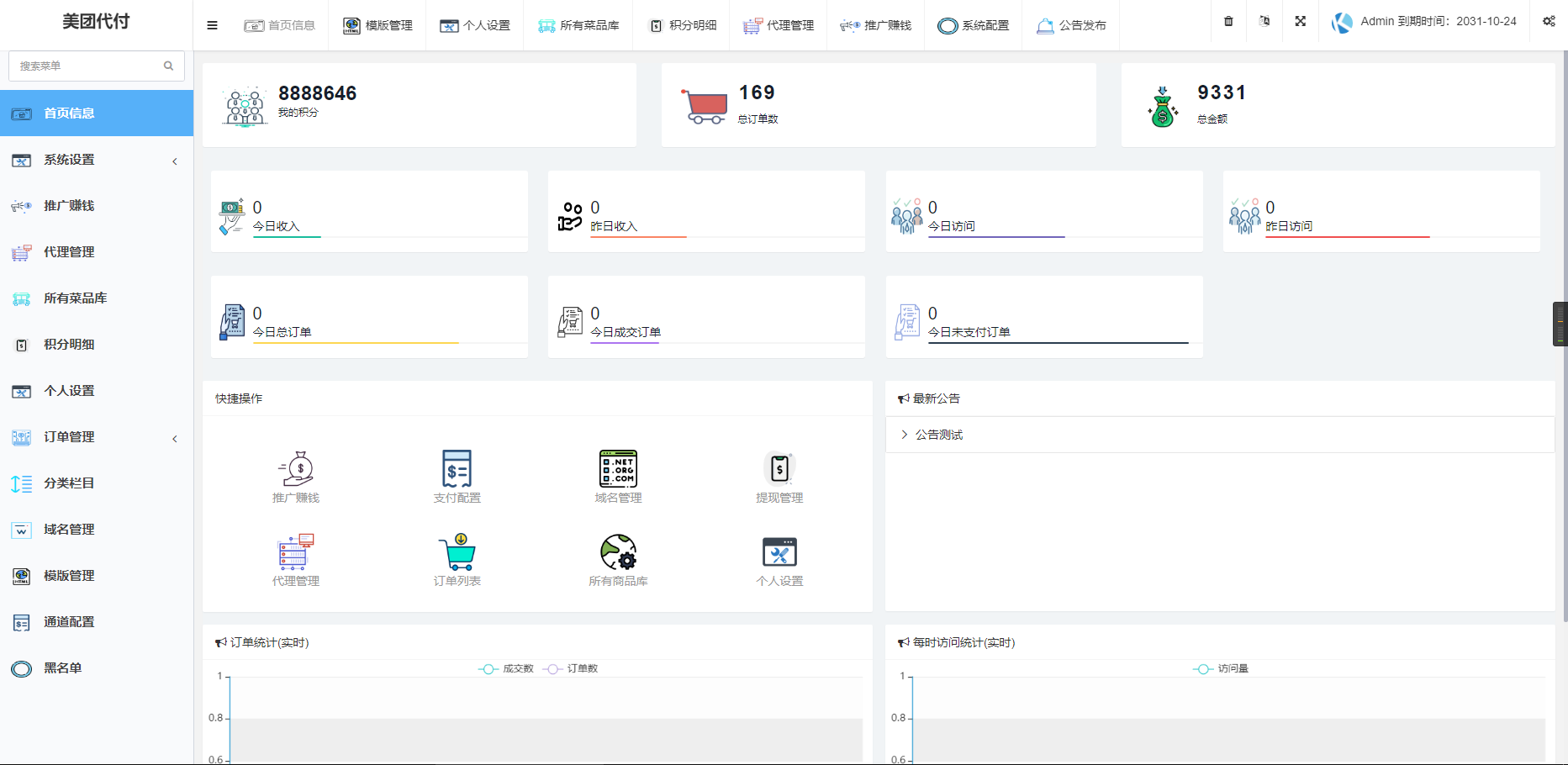Toggle 订单数 series in order chart legend

[x=571, y=669]
